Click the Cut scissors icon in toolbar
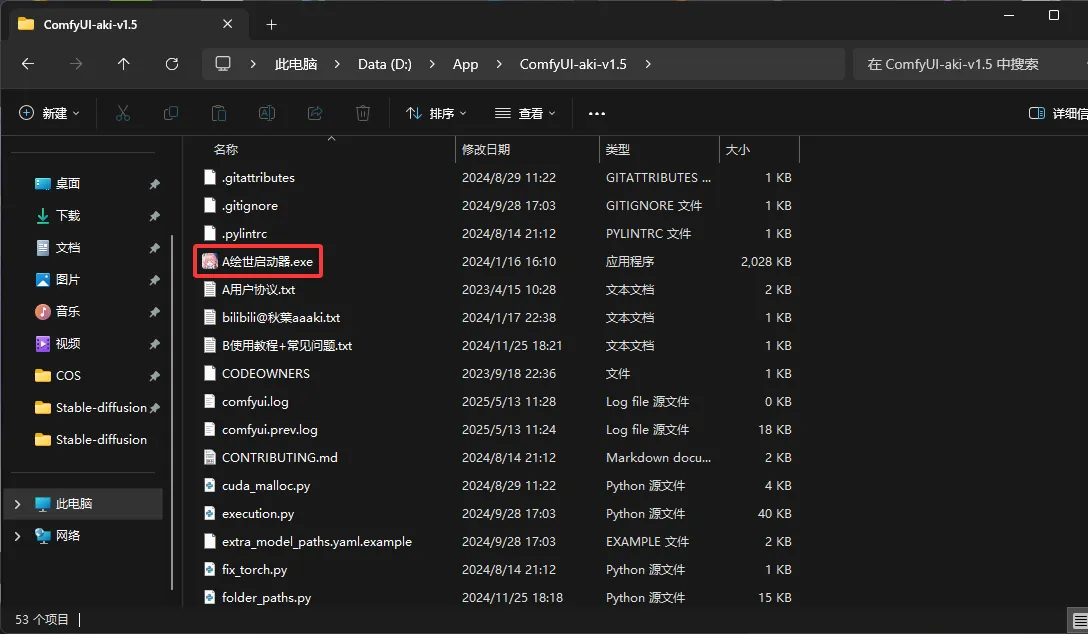 123,113
